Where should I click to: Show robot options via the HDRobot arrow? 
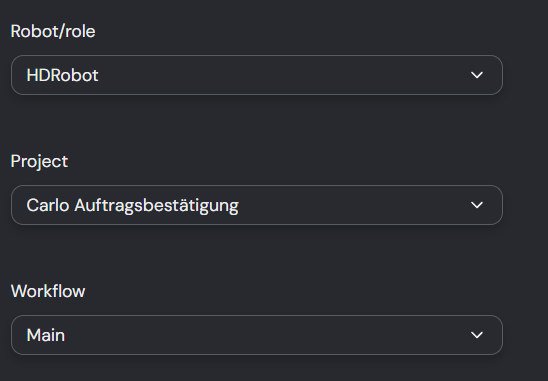tap(477, 75)
